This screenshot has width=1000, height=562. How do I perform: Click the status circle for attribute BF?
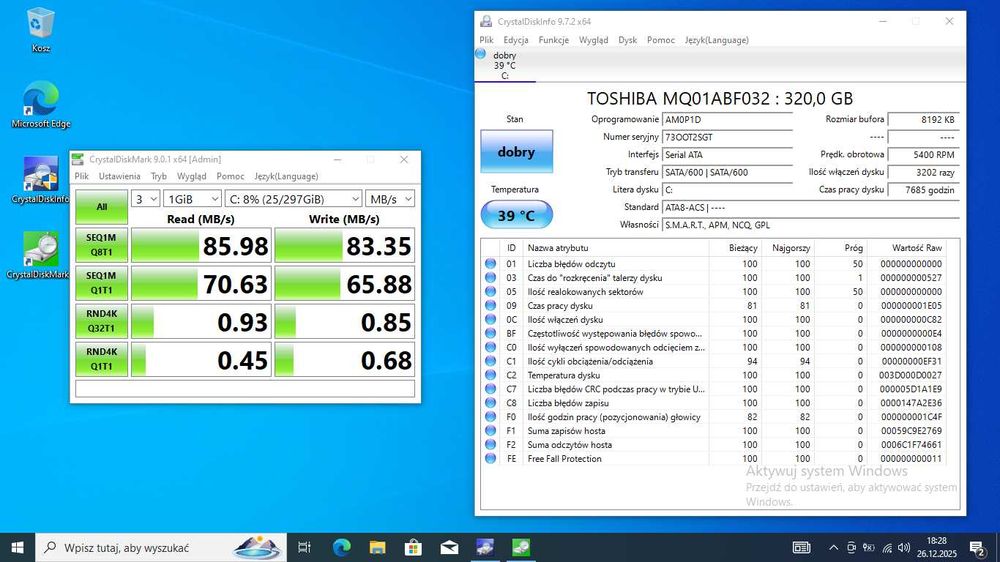(x=490, y=333)
